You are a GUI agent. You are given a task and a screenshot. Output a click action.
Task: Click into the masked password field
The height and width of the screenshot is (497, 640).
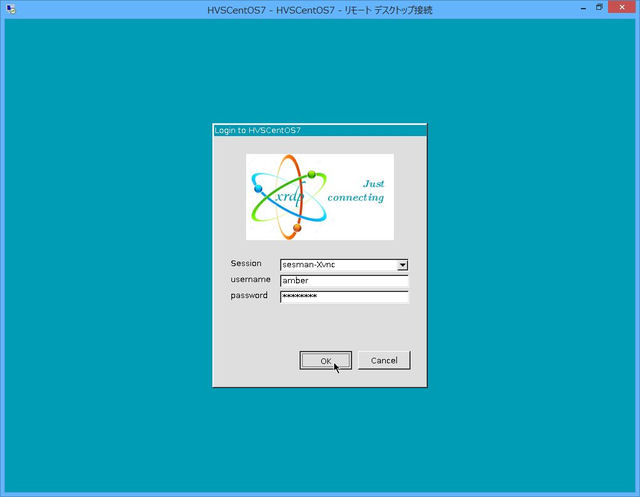[x=344, y=297]
